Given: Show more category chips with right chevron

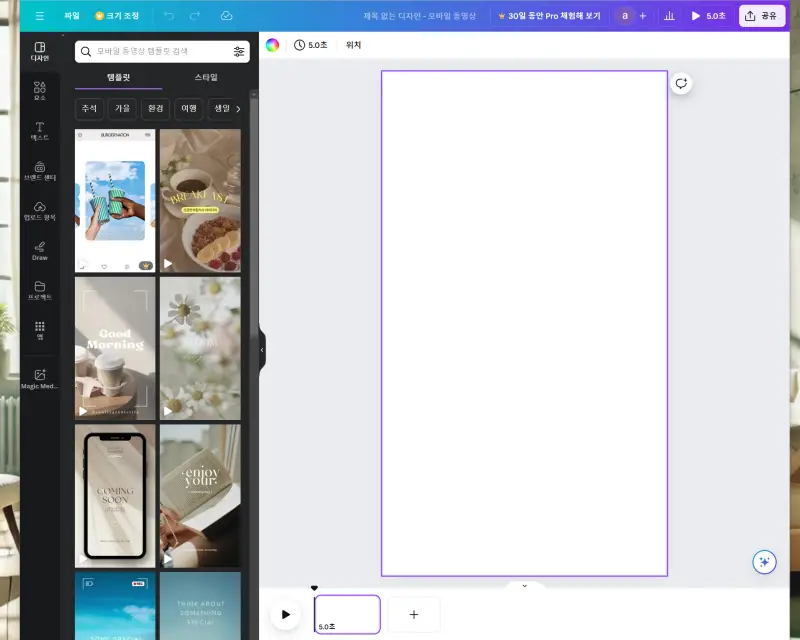Looking at the screenshot, I should (238, 109).
